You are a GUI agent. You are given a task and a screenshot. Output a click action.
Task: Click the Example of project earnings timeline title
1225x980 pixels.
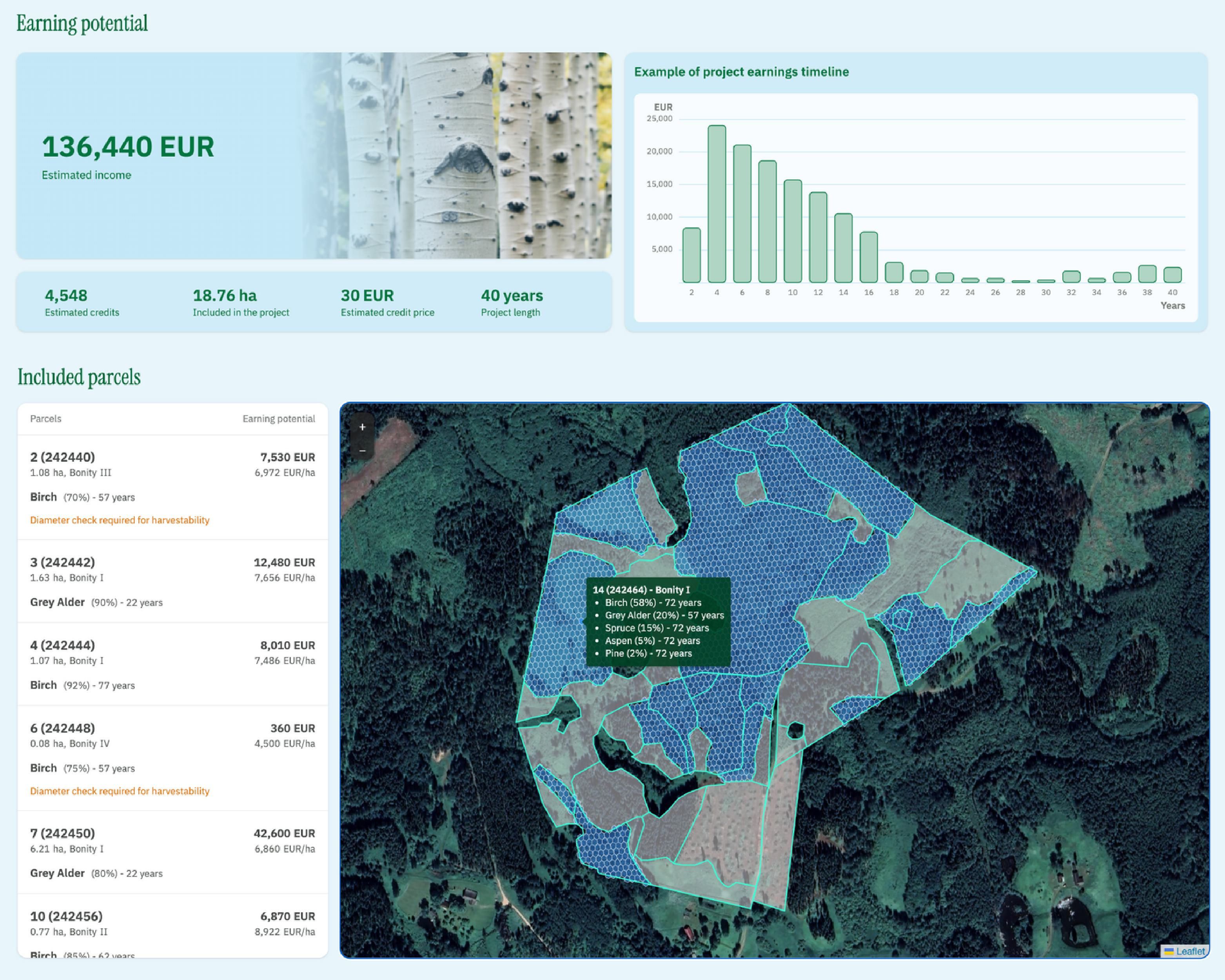742,72
